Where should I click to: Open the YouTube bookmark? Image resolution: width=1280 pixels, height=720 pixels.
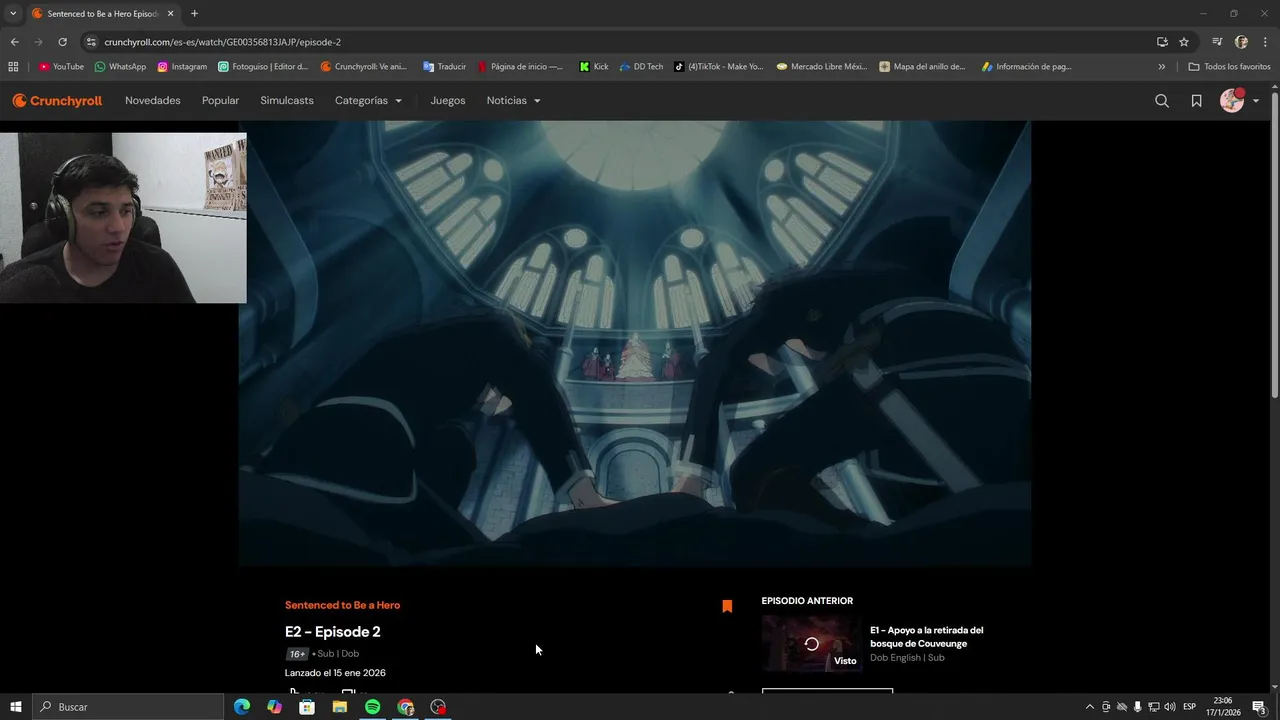[x=61, y=67]
